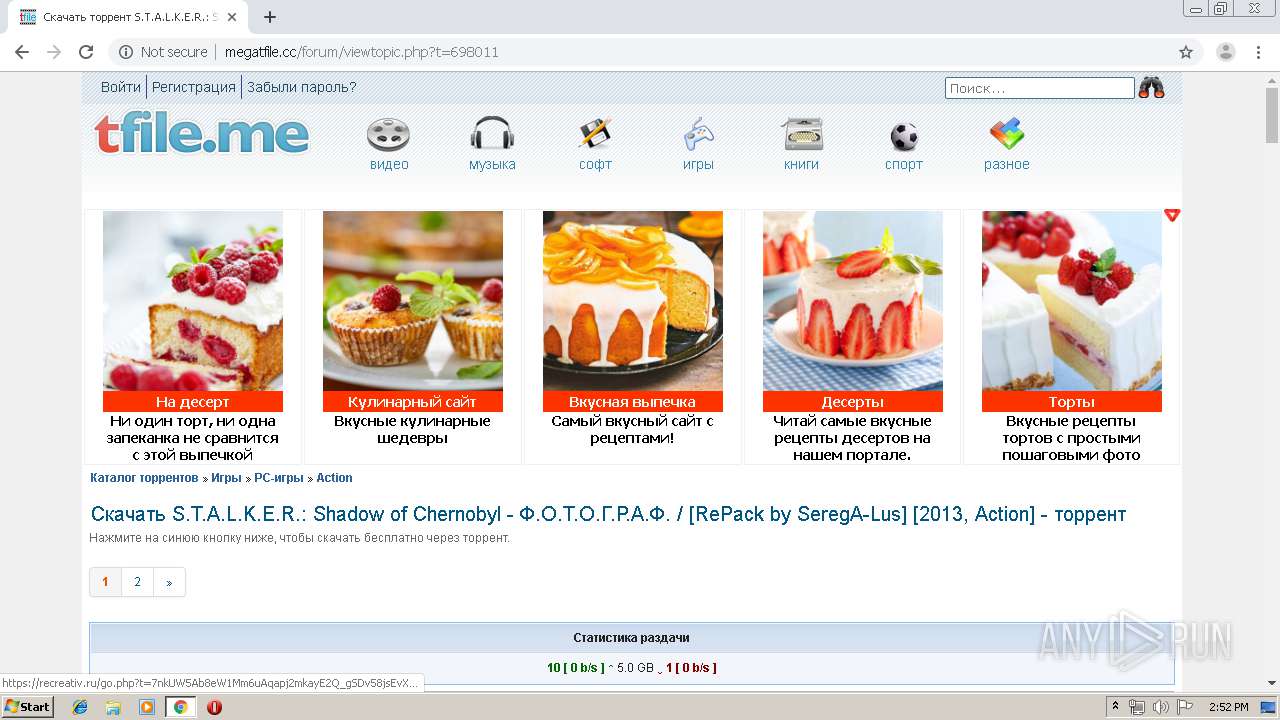The image size is (1280, 720).
Task: View the Not secure site info
Action: pyautogui.click(x=163, y=52)
